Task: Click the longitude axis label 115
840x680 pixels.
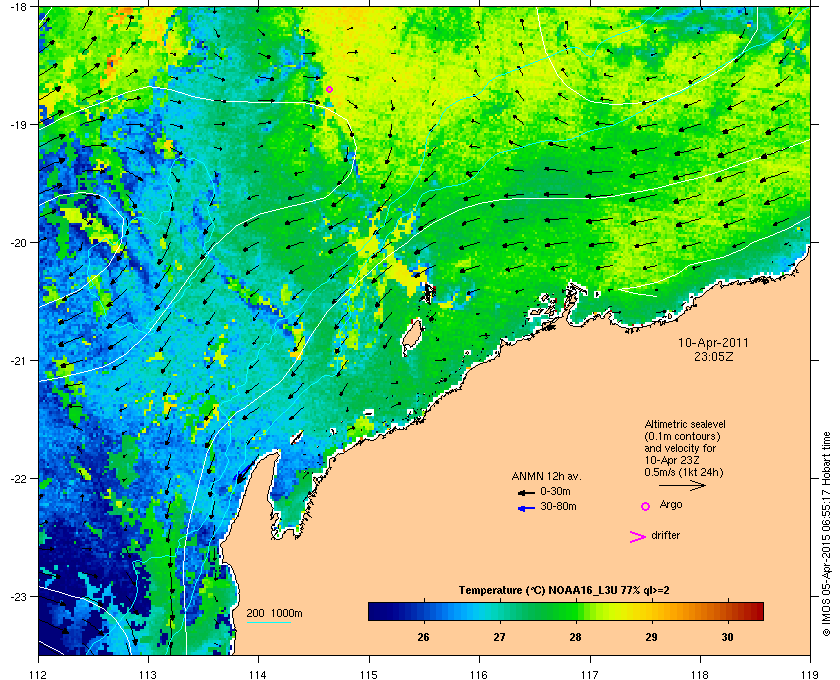Action: (369, 674)
